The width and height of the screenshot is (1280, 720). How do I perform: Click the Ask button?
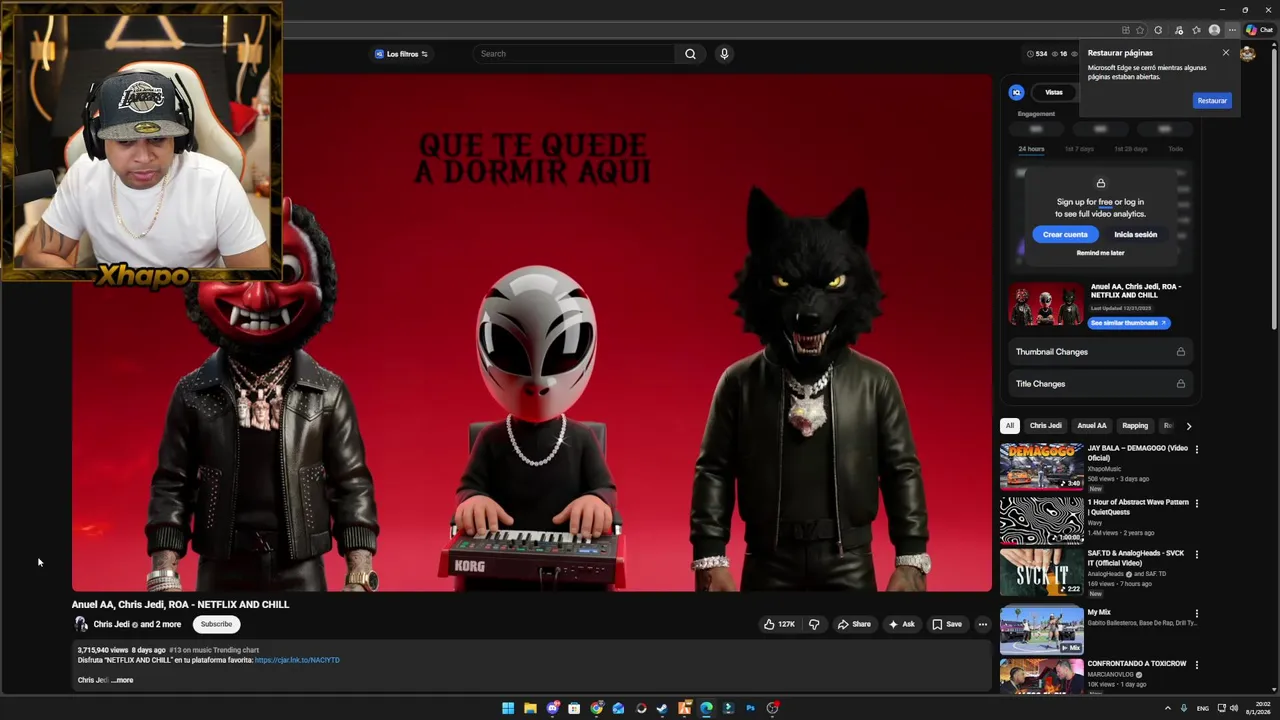pyautogui.click(x=901, y=624)
